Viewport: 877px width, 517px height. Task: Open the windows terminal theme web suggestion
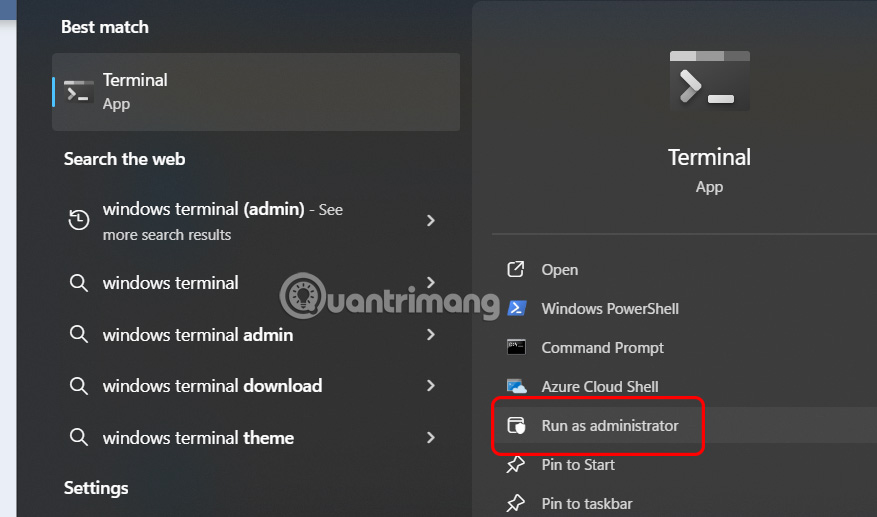coord(198,437)
